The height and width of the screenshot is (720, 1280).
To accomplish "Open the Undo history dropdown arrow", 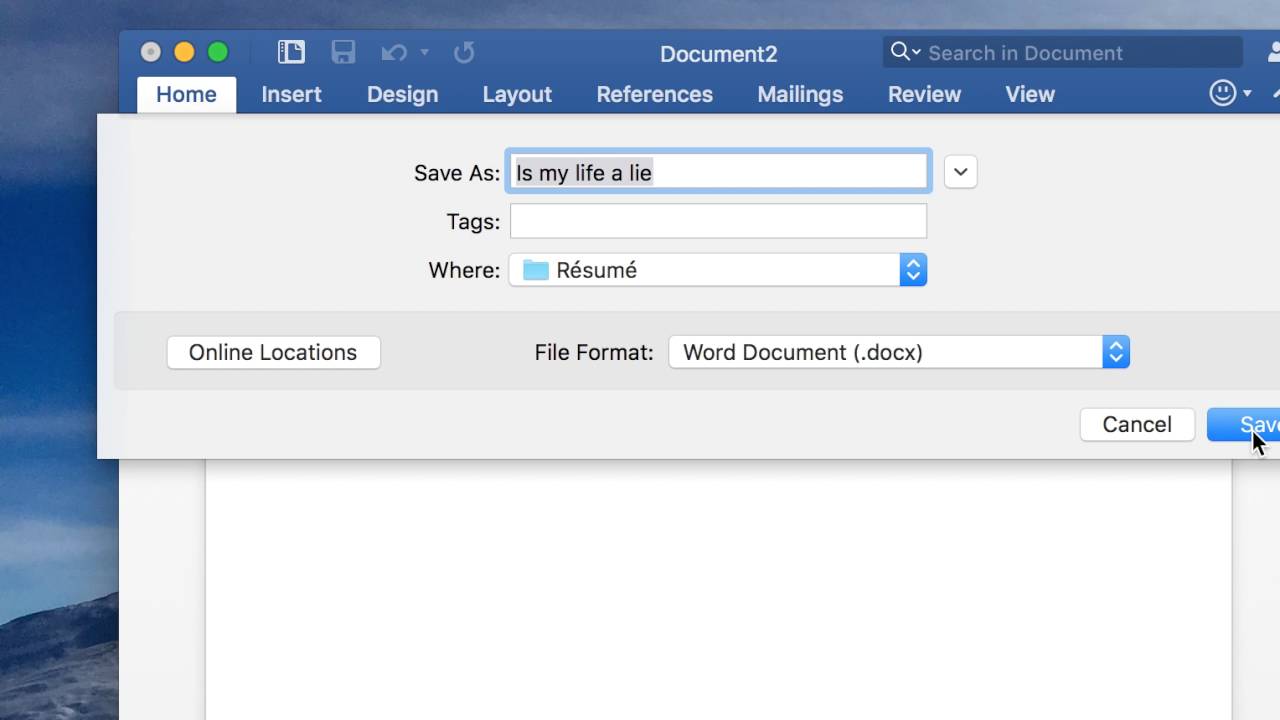I will [425, 53].
